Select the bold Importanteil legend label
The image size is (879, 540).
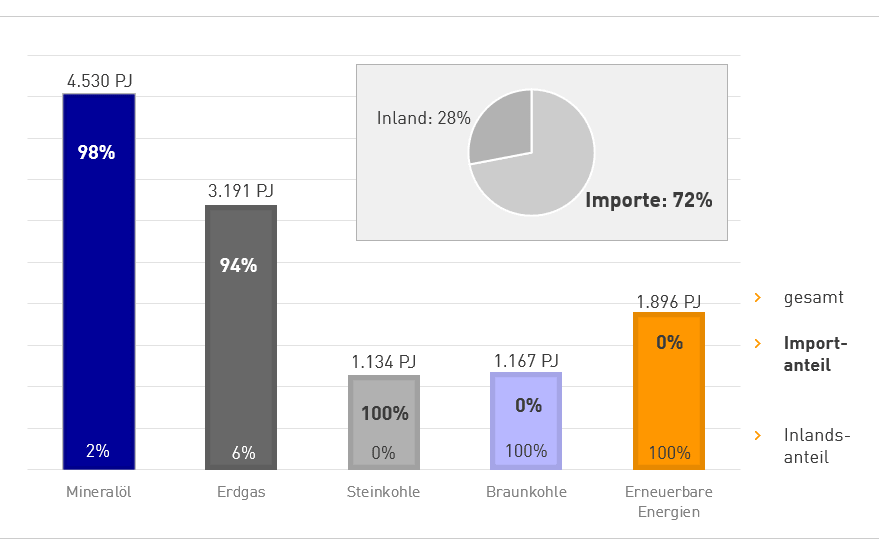pos(816,354)
